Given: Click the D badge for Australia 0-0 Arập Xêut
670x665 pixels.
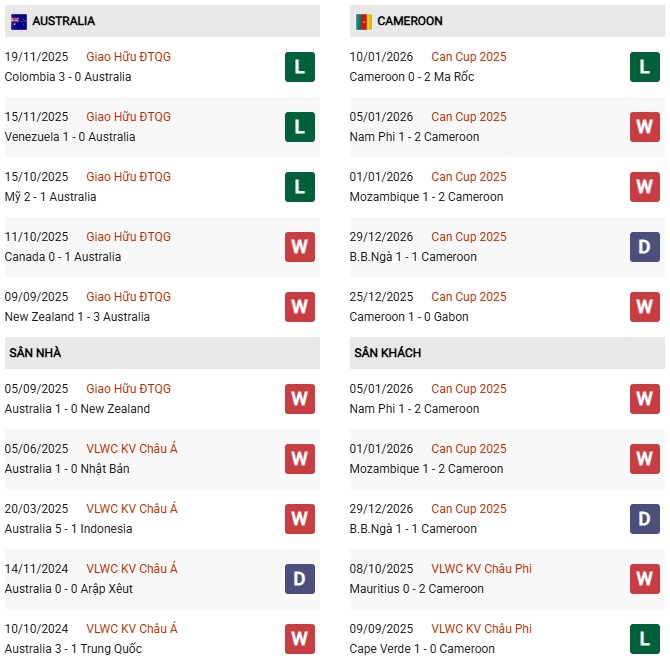Looking at the screenshot, I should [299, 579].
